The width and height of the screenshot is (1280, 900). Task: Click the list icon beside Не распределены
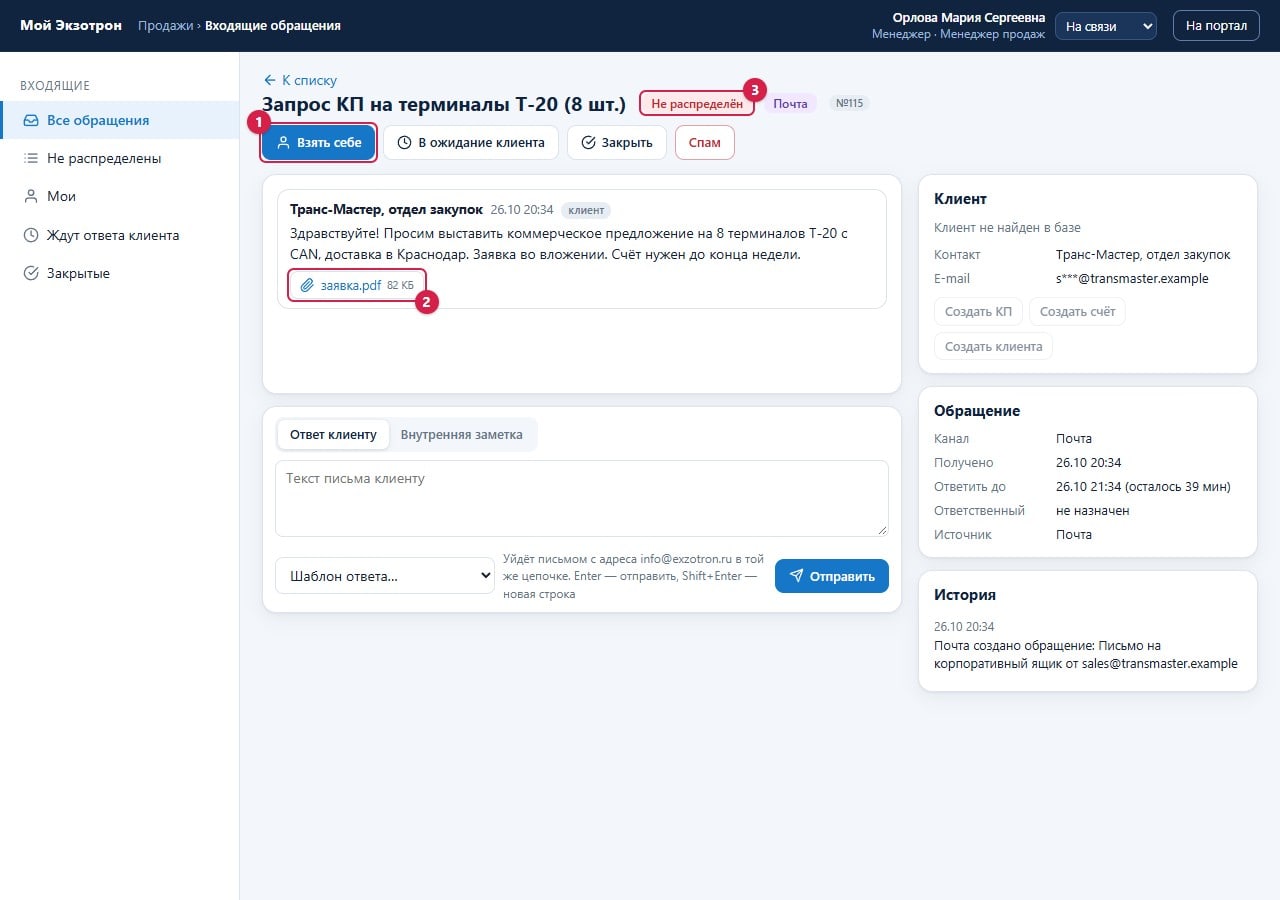31,158
